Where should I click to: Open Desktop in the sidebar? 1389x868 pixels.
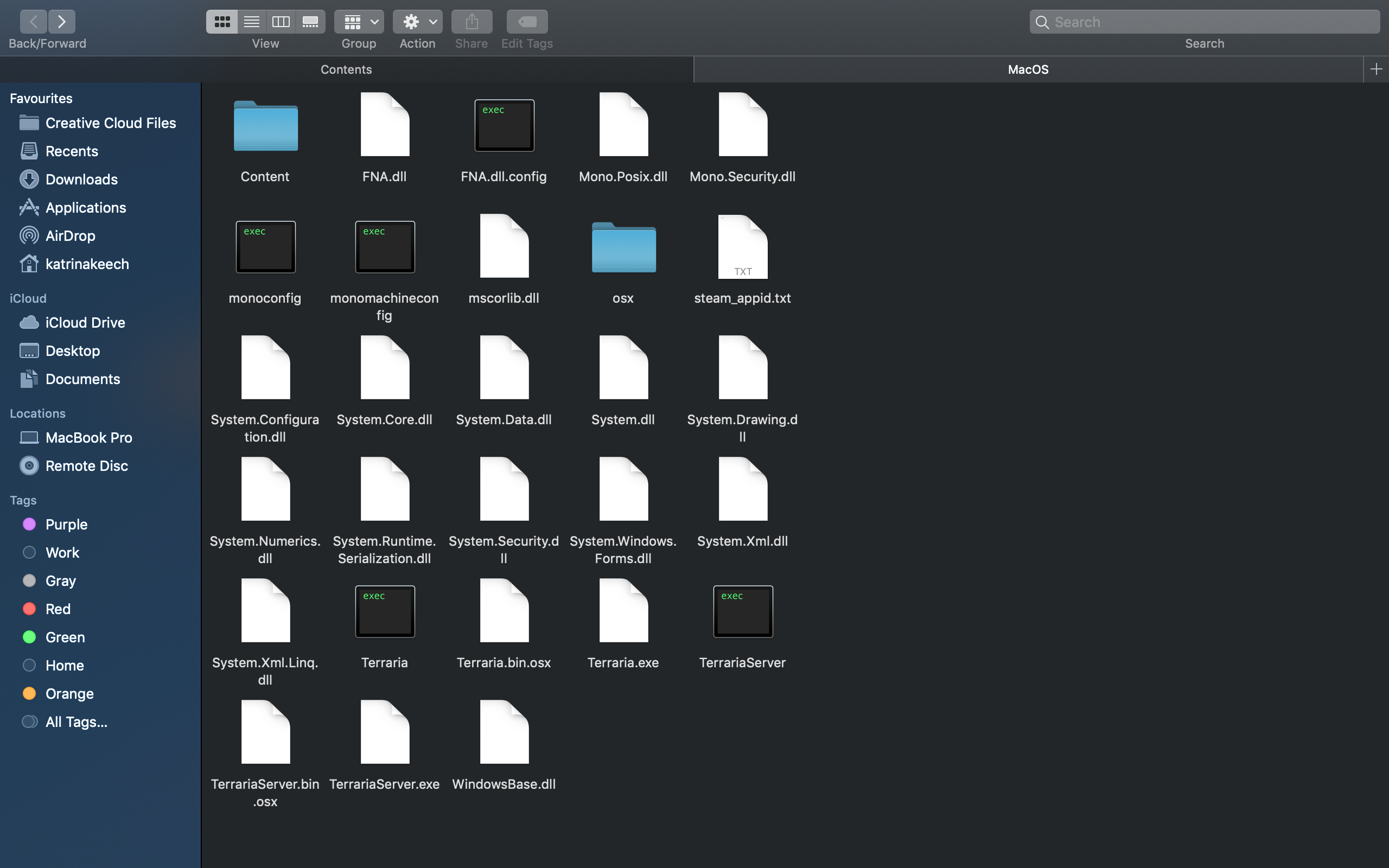point(100,351)
